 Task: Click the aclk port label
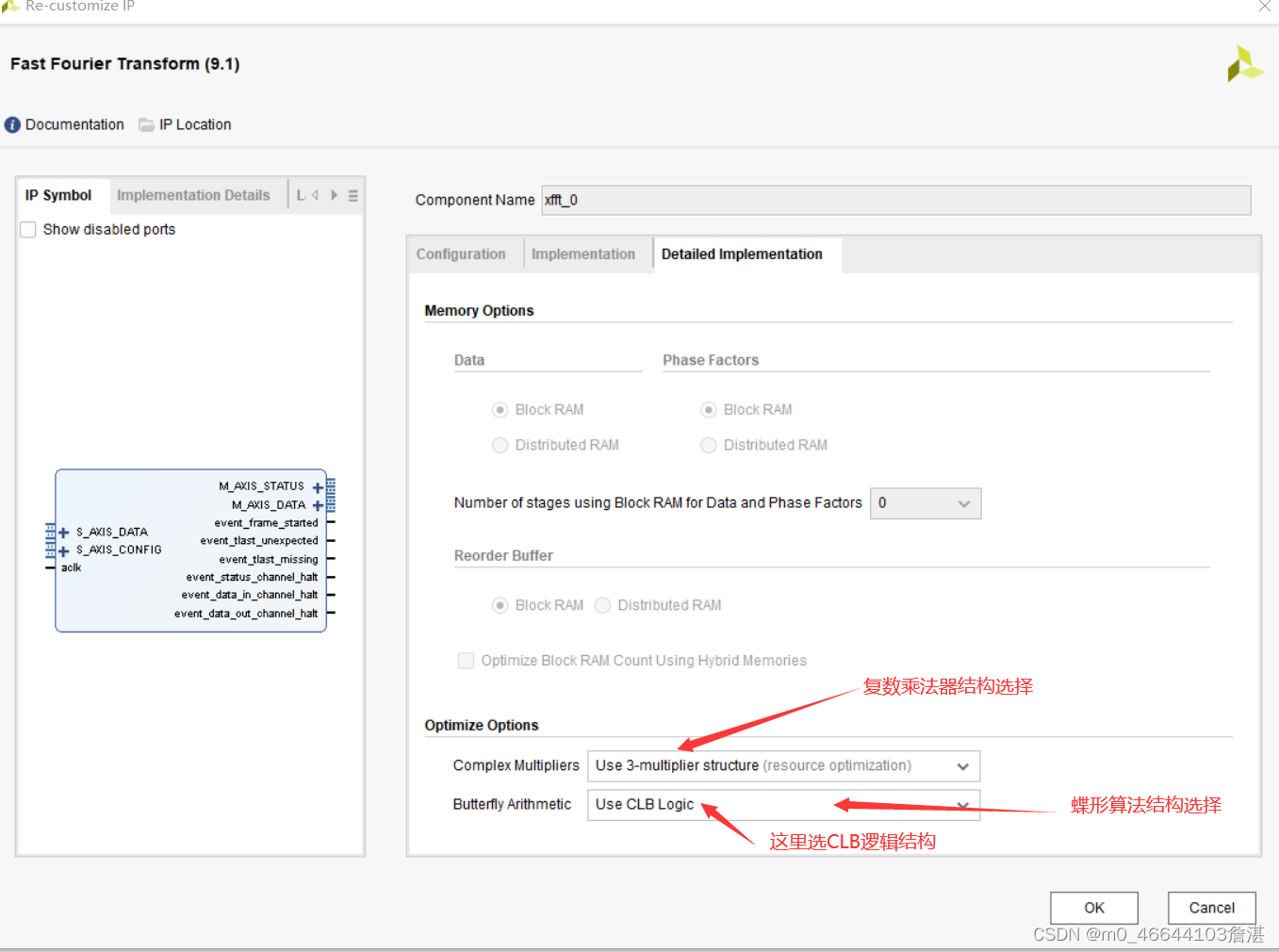72,568
